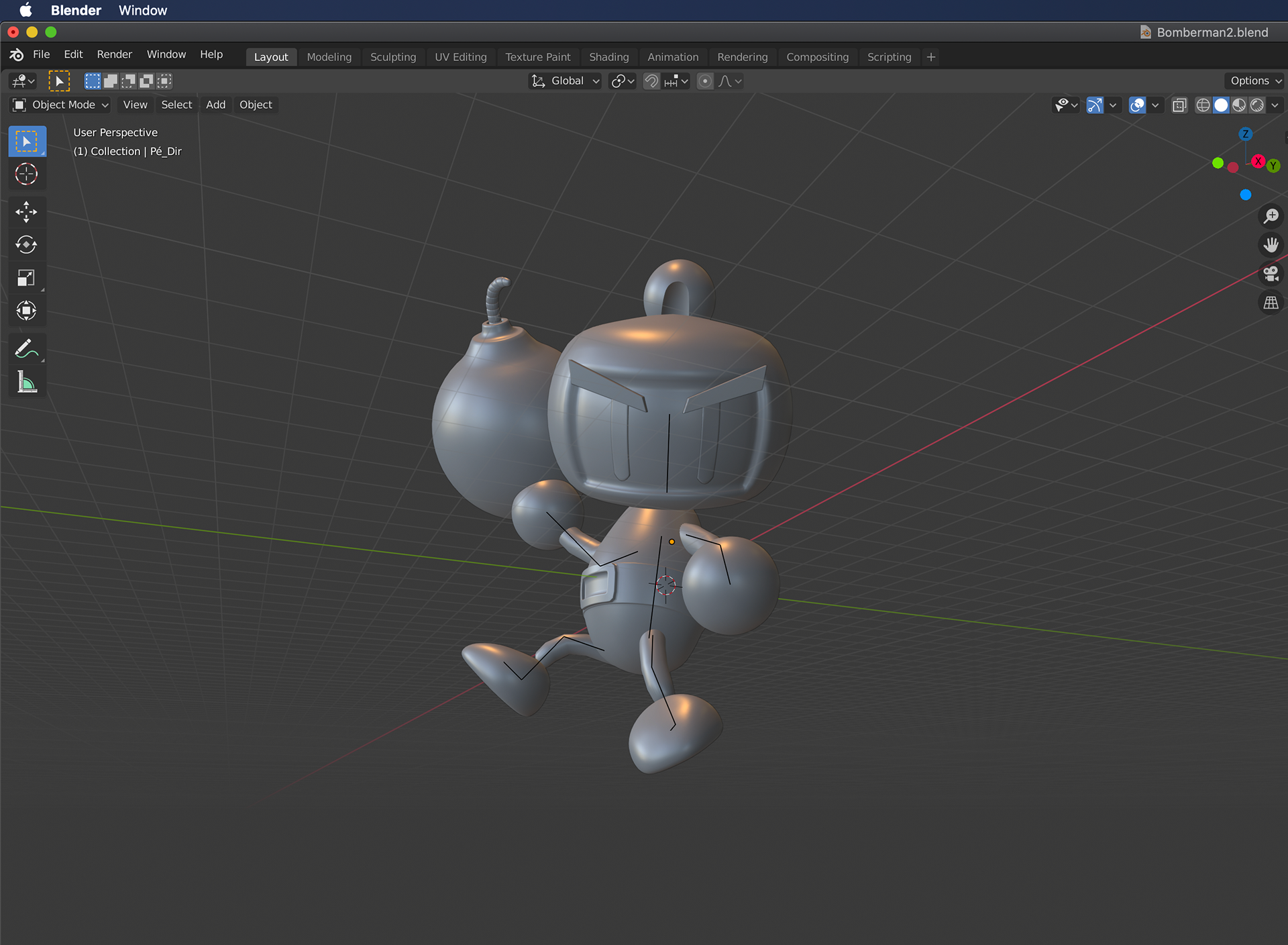The height and width of the screenshot is (945, 1288).
Task: Open the viewport Select menu
Action: (176, 105)
